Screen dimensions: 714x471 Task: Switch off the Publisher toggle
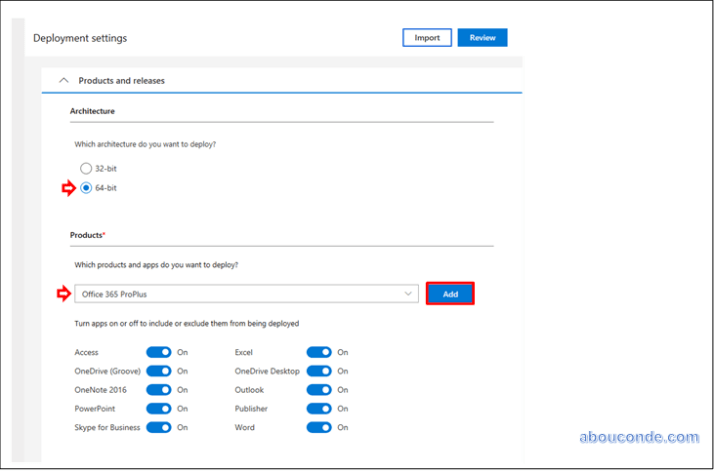(x=319, y=408)
